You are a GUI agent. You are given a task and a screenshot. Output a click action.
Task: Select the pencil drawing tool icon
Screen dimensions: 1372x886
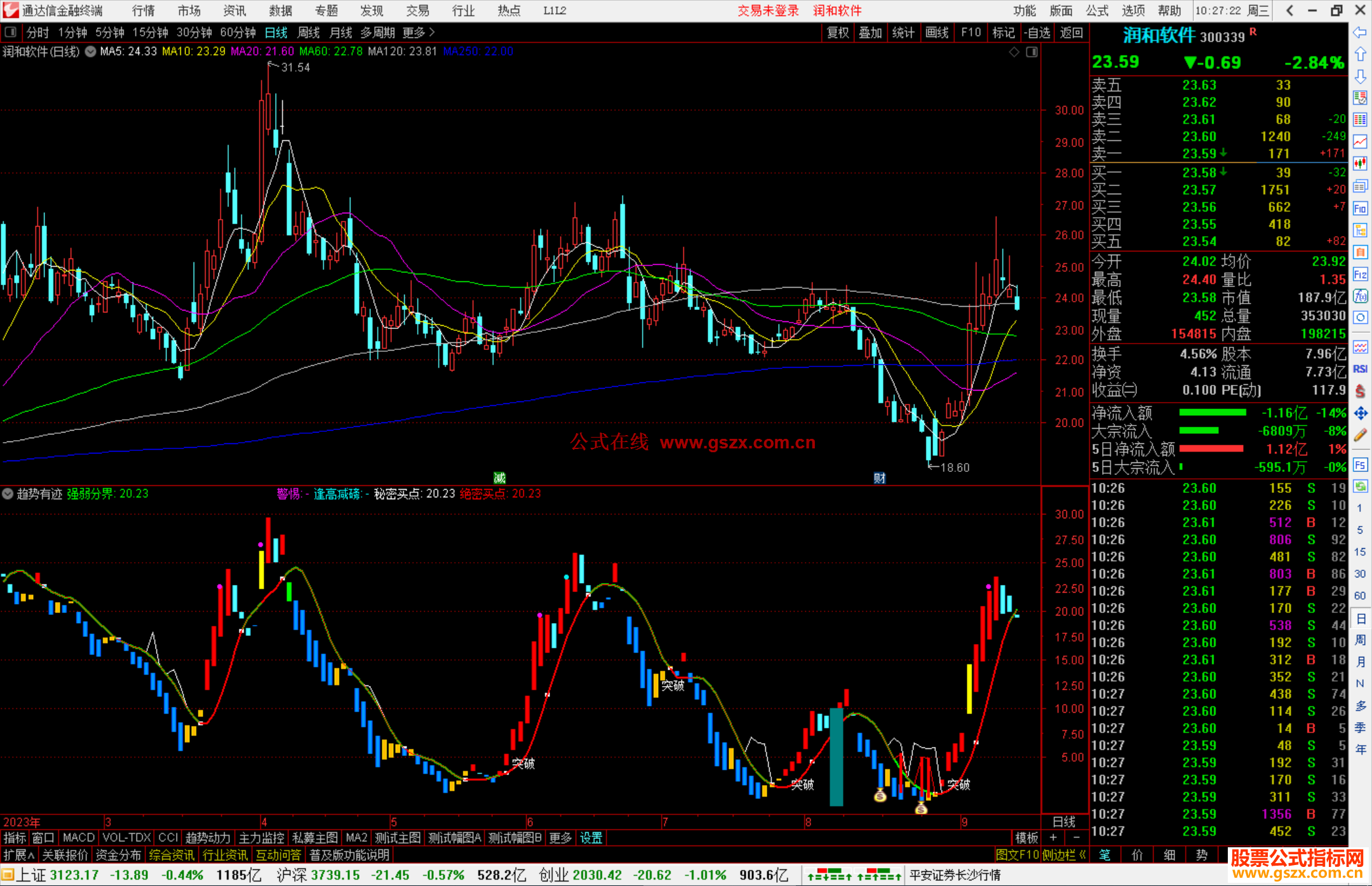pyautogui.click(x=1360, y=435)
